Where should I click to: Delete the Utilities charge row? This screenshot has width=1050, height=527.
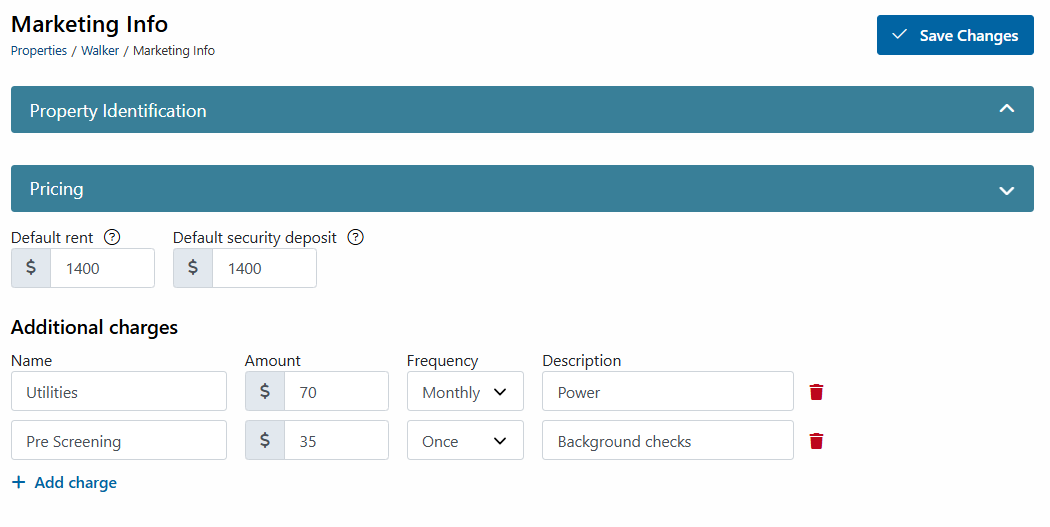816,392
